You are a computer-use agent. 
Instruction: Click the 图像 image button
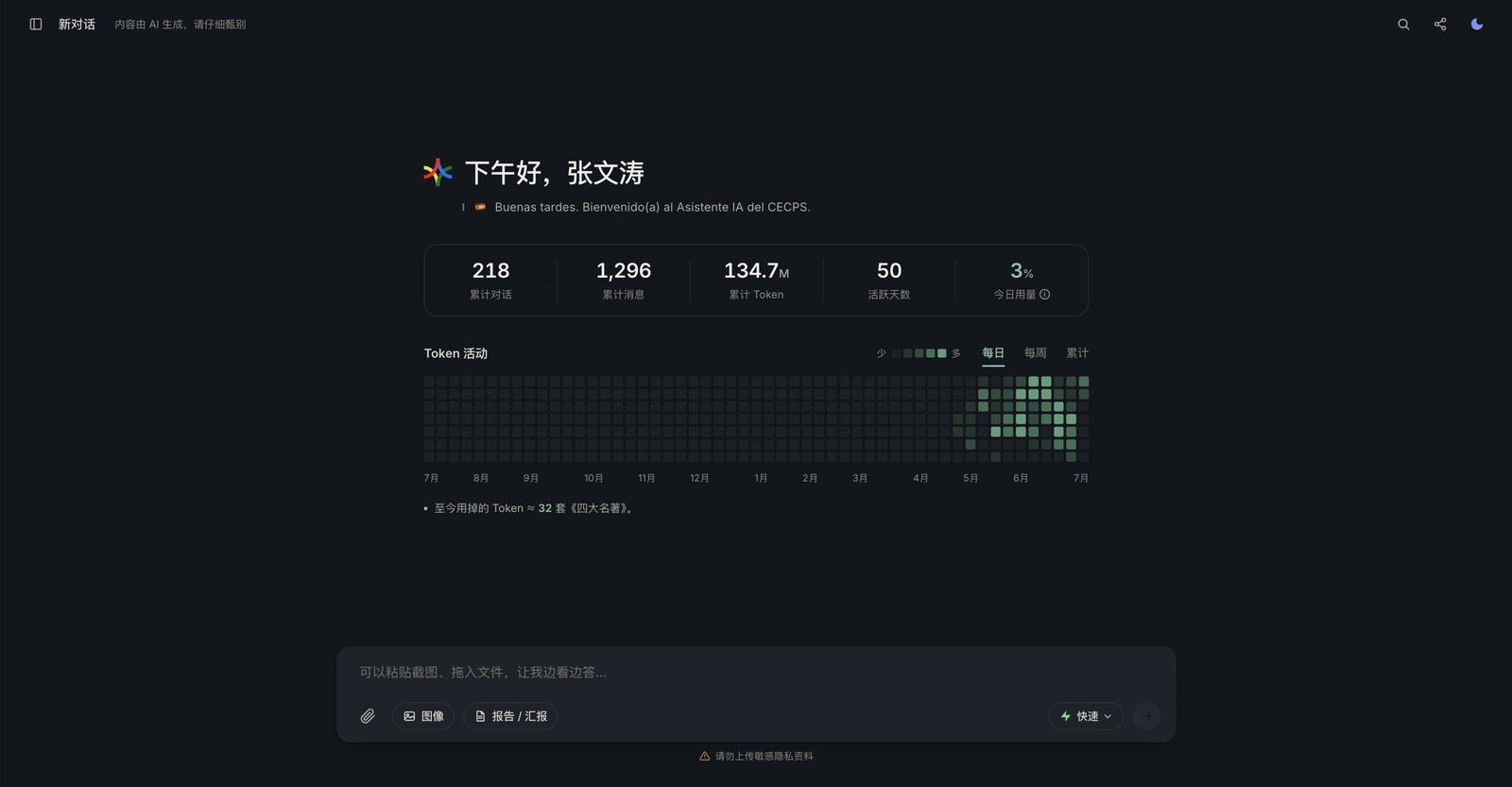423,716
